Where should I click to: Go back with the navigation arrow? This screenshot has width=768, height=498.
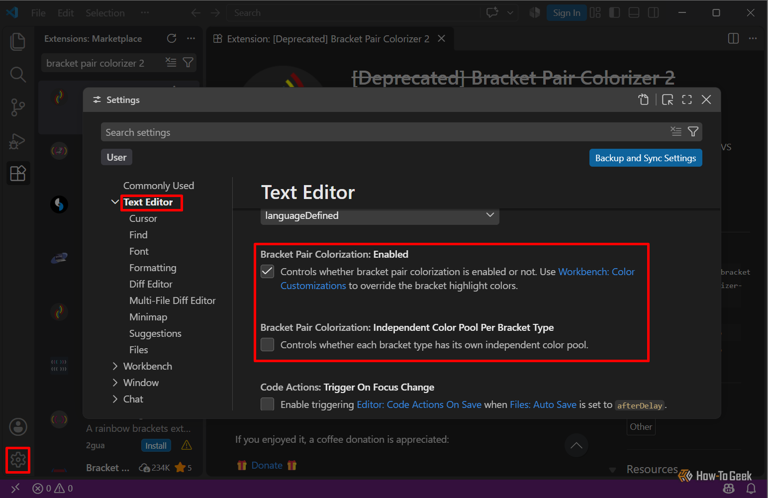coord(196,13)
